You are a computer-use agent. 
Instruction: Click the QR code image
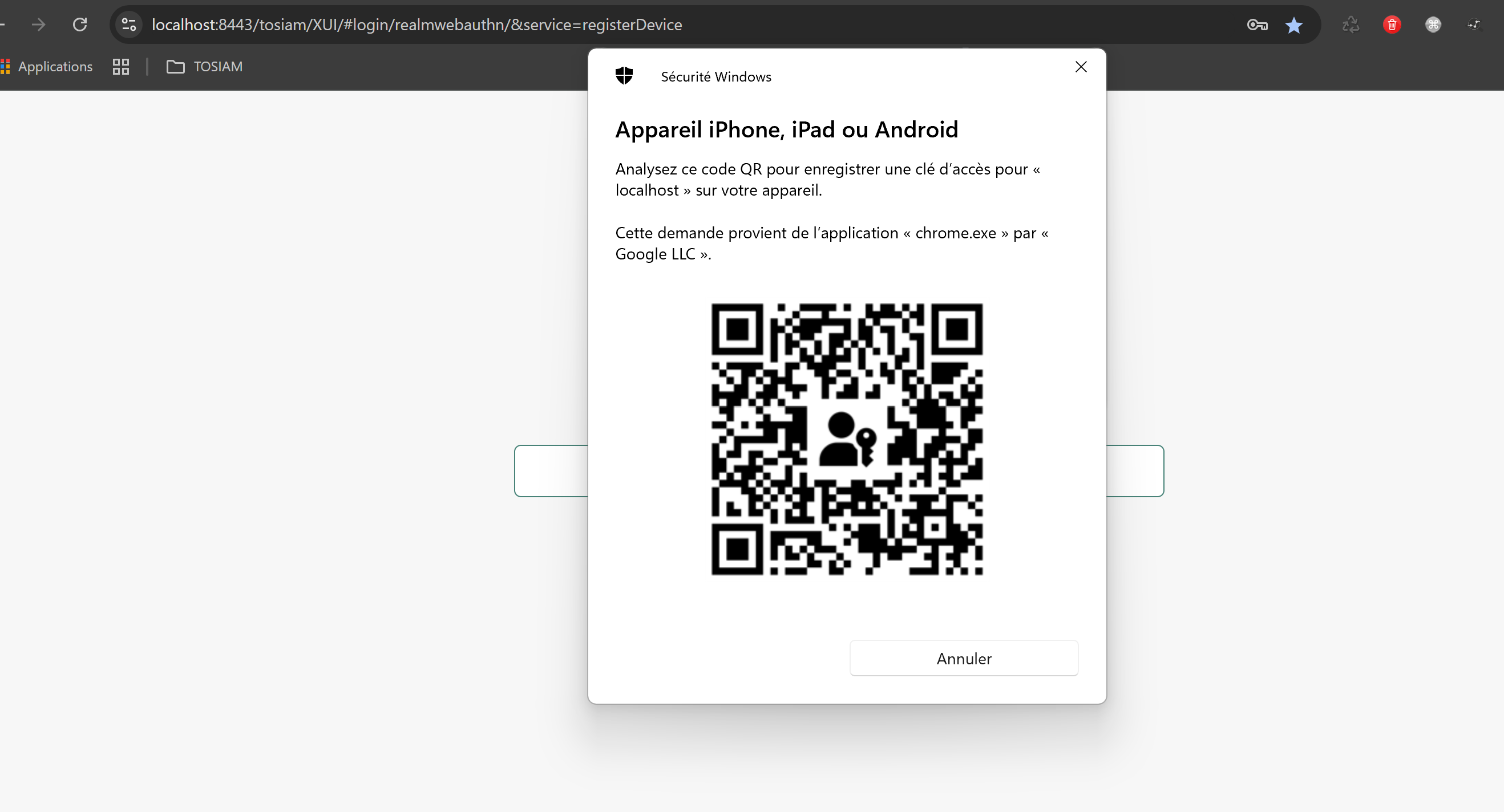tap(847, 439)
